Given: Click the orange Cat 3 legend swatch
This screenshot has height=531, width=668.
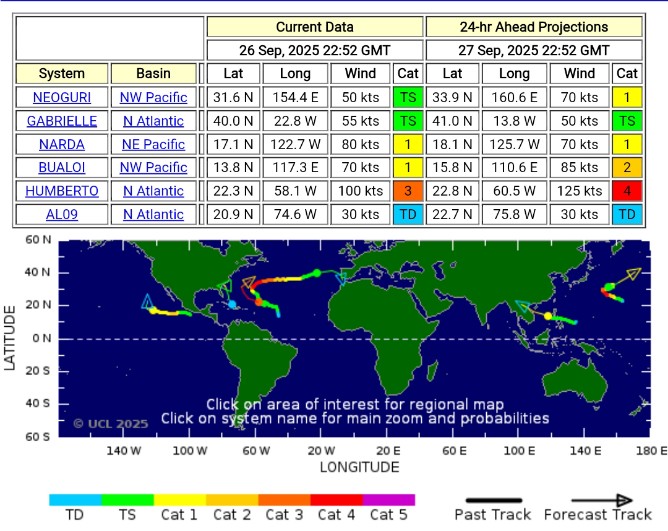Looking at the screenshot, I should (x=285, y=500).
